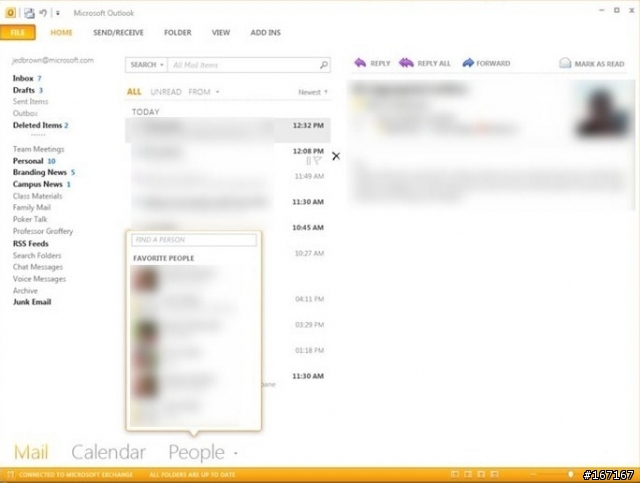Open the SEARCH scope dropdown
This screenshot has height=483, width=640.
pyautogui.click(x=147, y=65)
